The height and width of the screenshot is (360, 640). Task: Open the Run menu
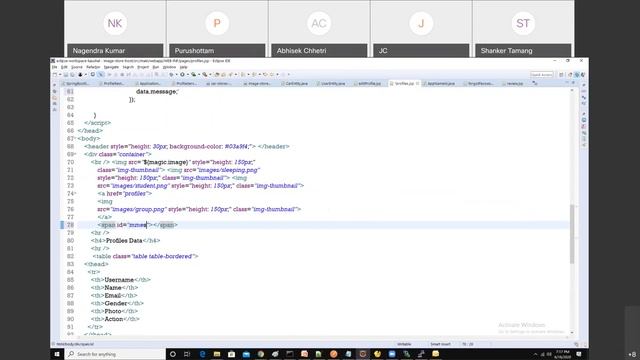pyautogui.click(x=156, y=67)
